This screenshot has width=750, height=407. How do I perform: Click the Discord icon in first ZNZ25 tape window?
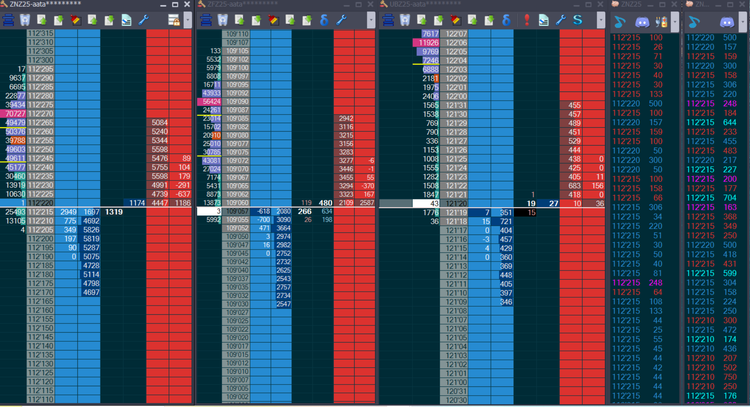pos(642,22)
